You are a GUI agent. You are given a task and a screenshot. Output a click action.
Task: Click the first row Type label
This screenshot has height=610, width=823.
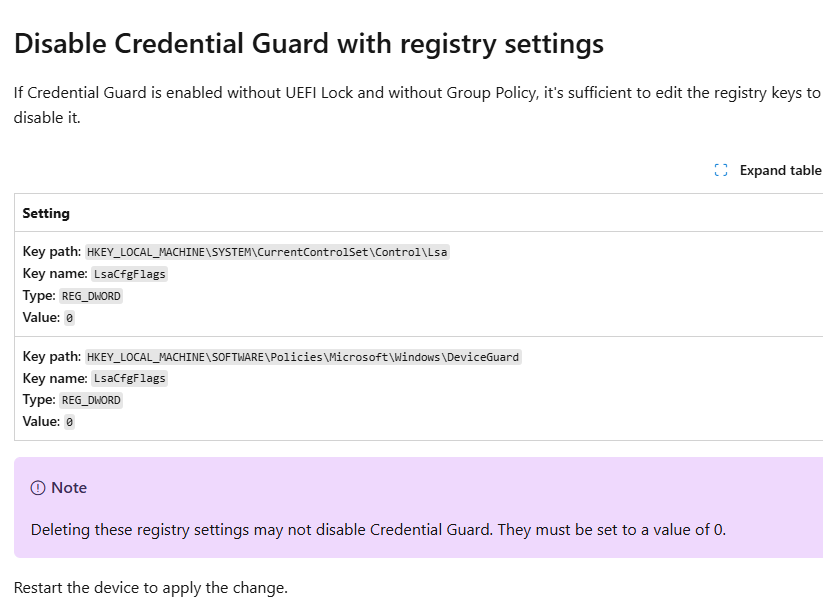pyautogui.click(x=39, y=296)
